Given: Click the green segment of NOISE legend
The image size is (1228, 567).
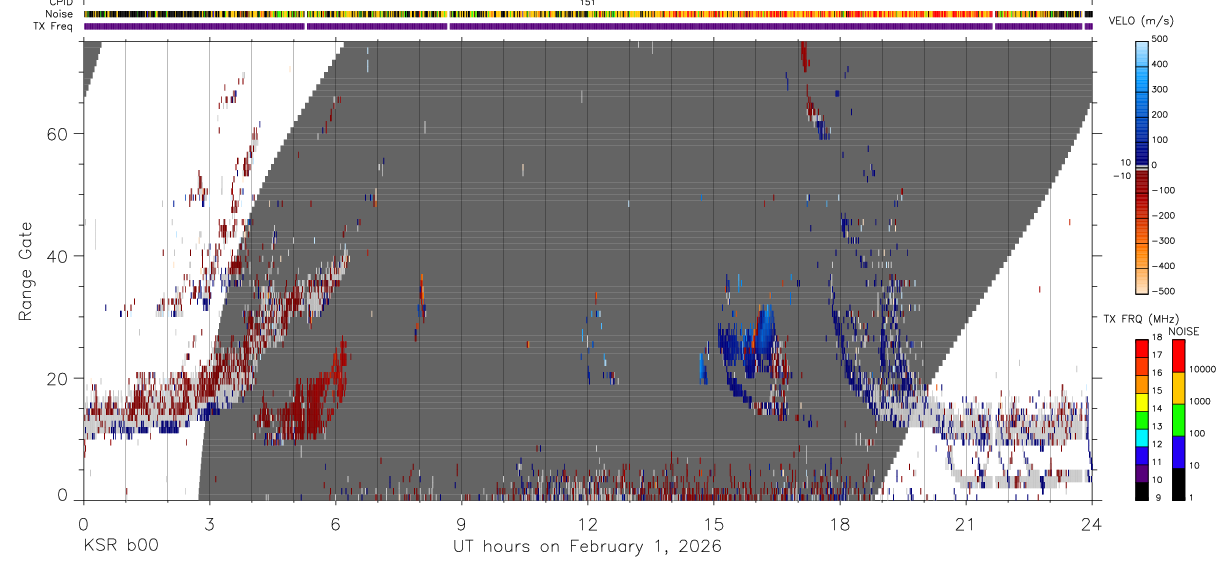Looking at the screenshot, I should point(1178,418).
